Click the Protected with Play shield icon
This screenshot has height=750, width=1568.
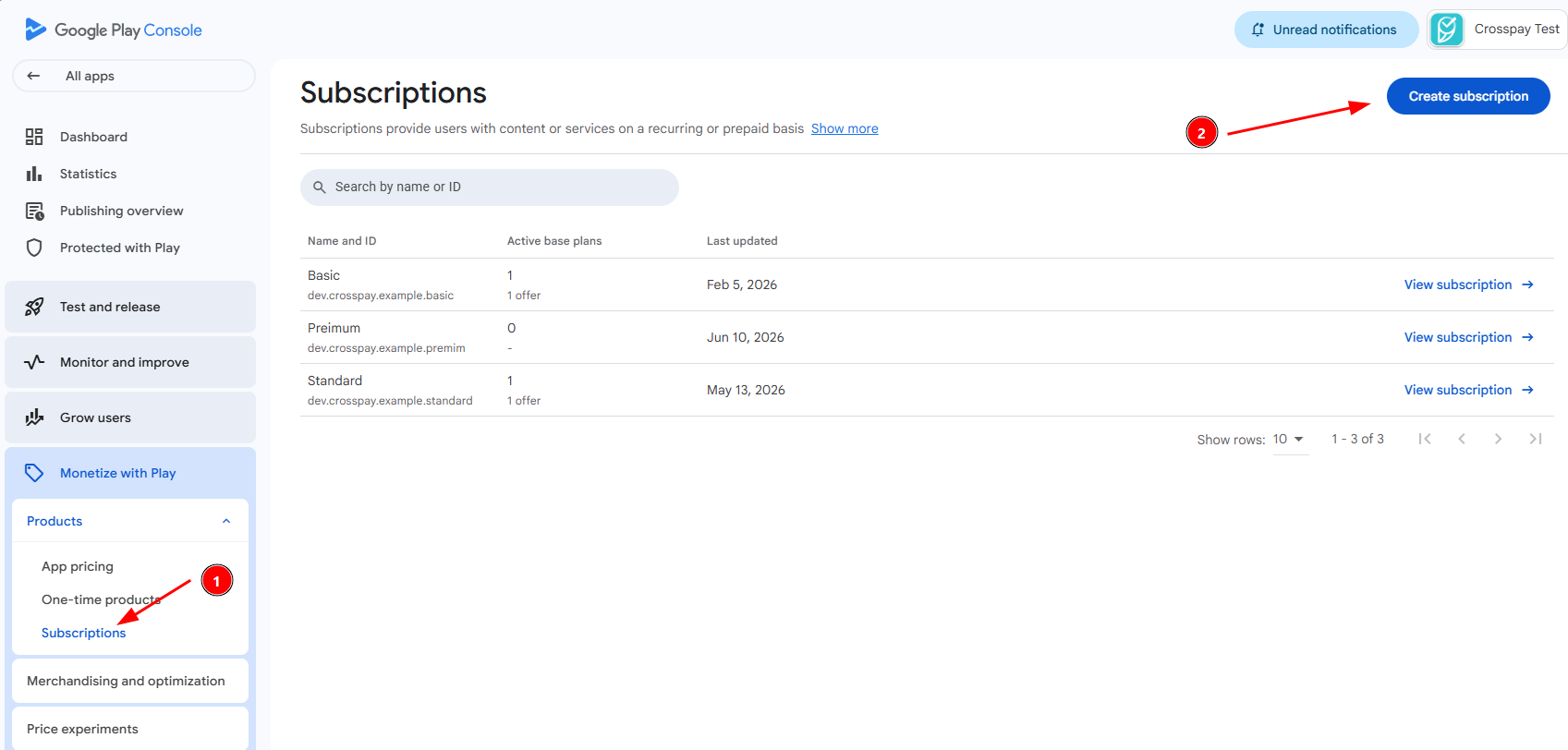[34, 248]
